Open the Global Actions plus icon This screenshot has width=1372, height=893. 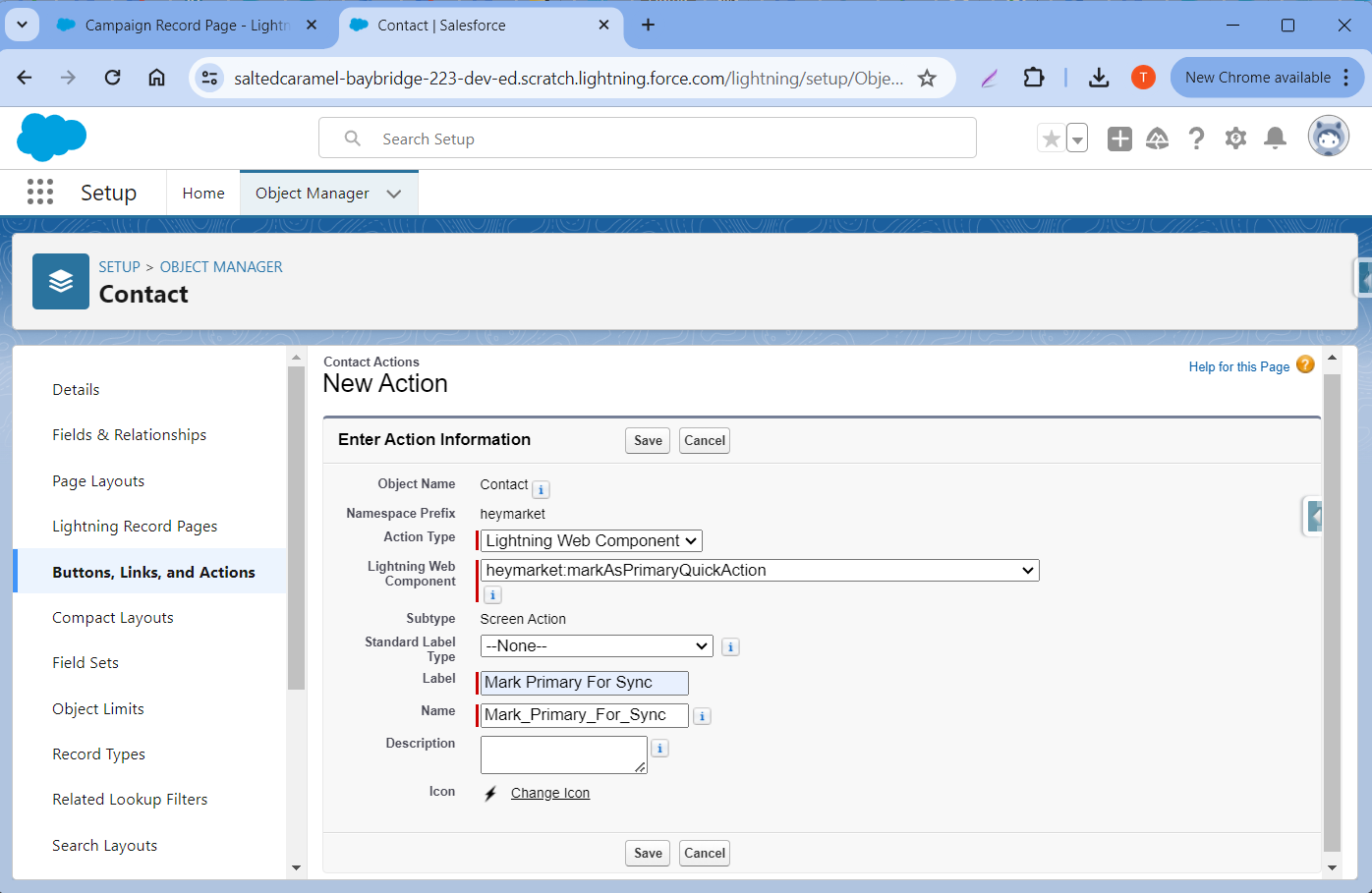coord(1119,139)
